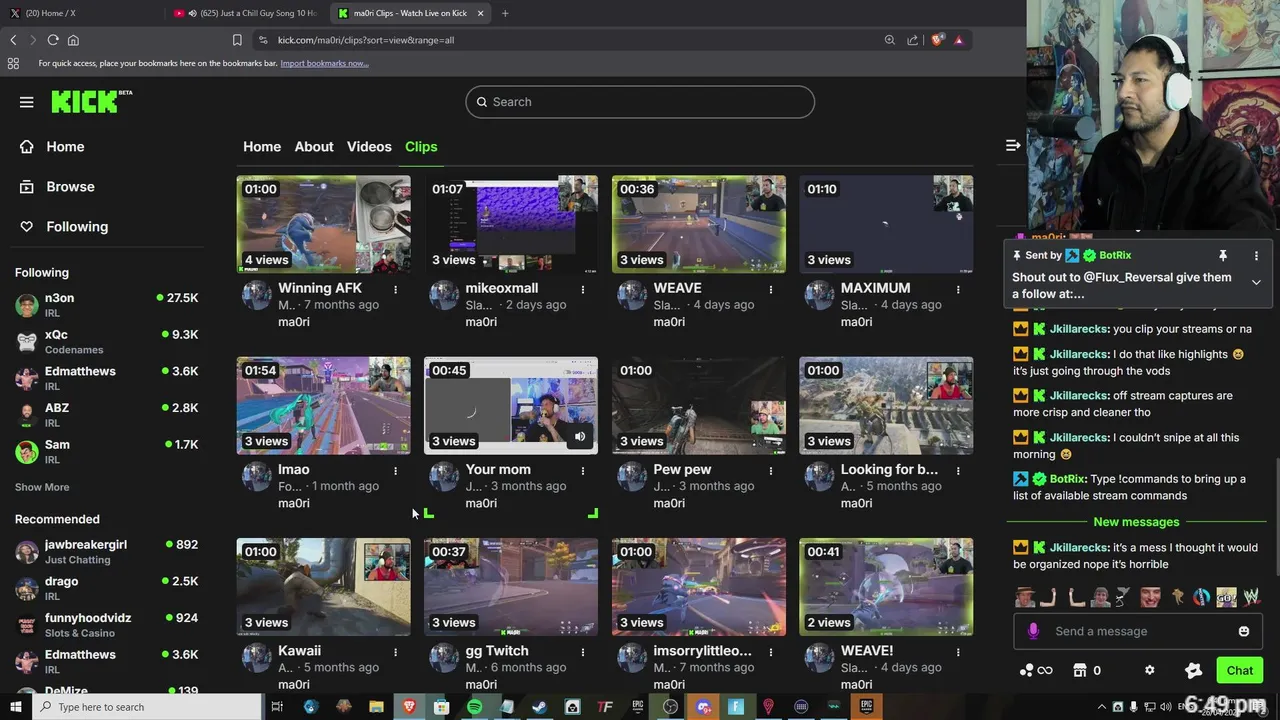Open options menu for mikeoxmall clip
Image resolution: width=1280 pixels, height=720 pixels.
point(583,289)
